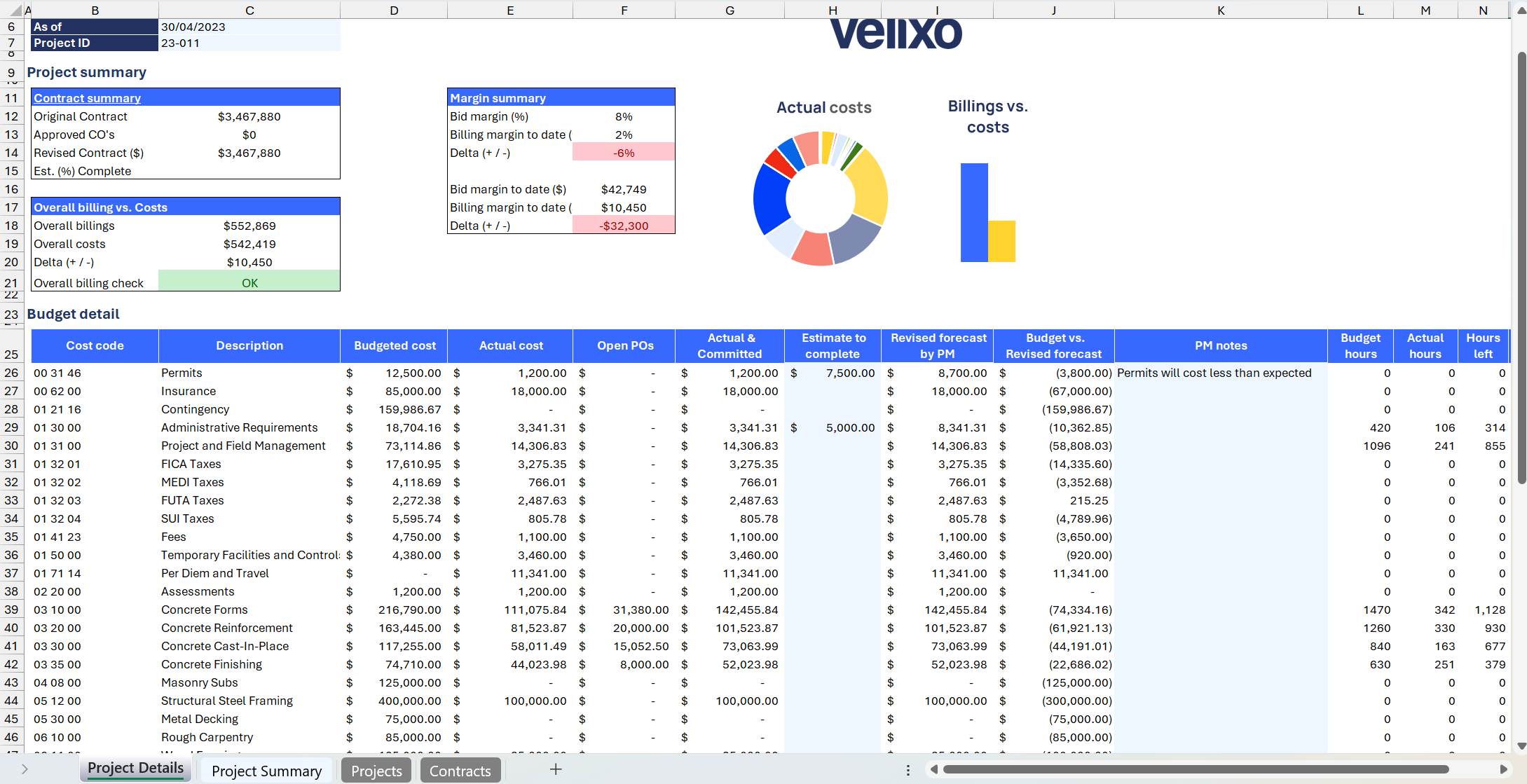Click Estimate to complete 5,000.00 cell

(x=833, y=427)
